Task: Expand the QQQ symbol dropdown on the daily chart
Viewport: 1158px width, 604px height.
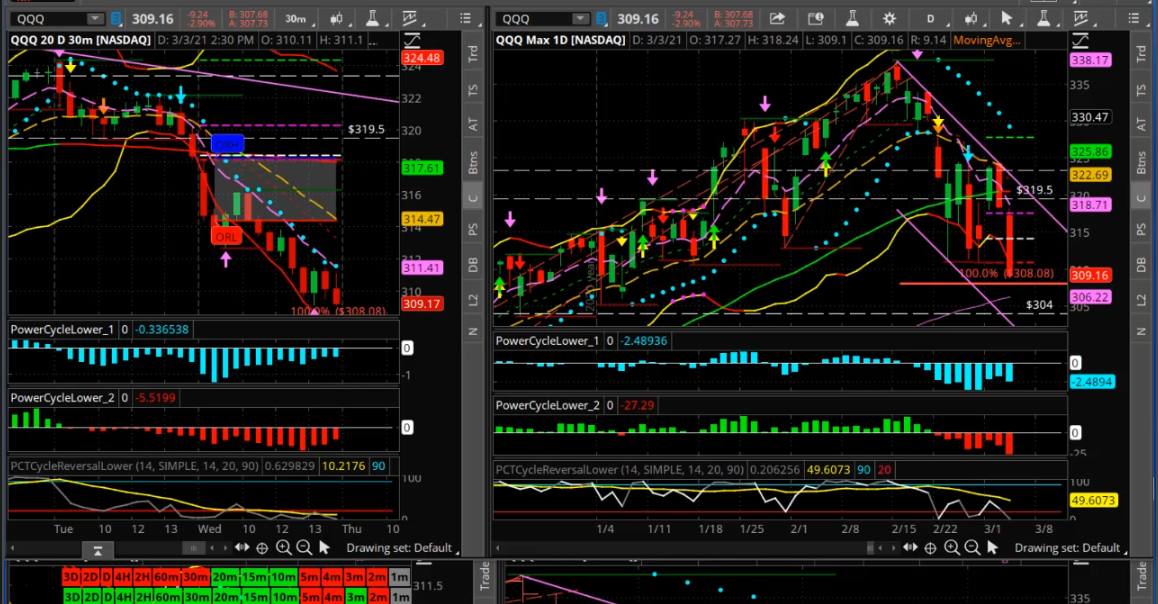Action: 581,18
